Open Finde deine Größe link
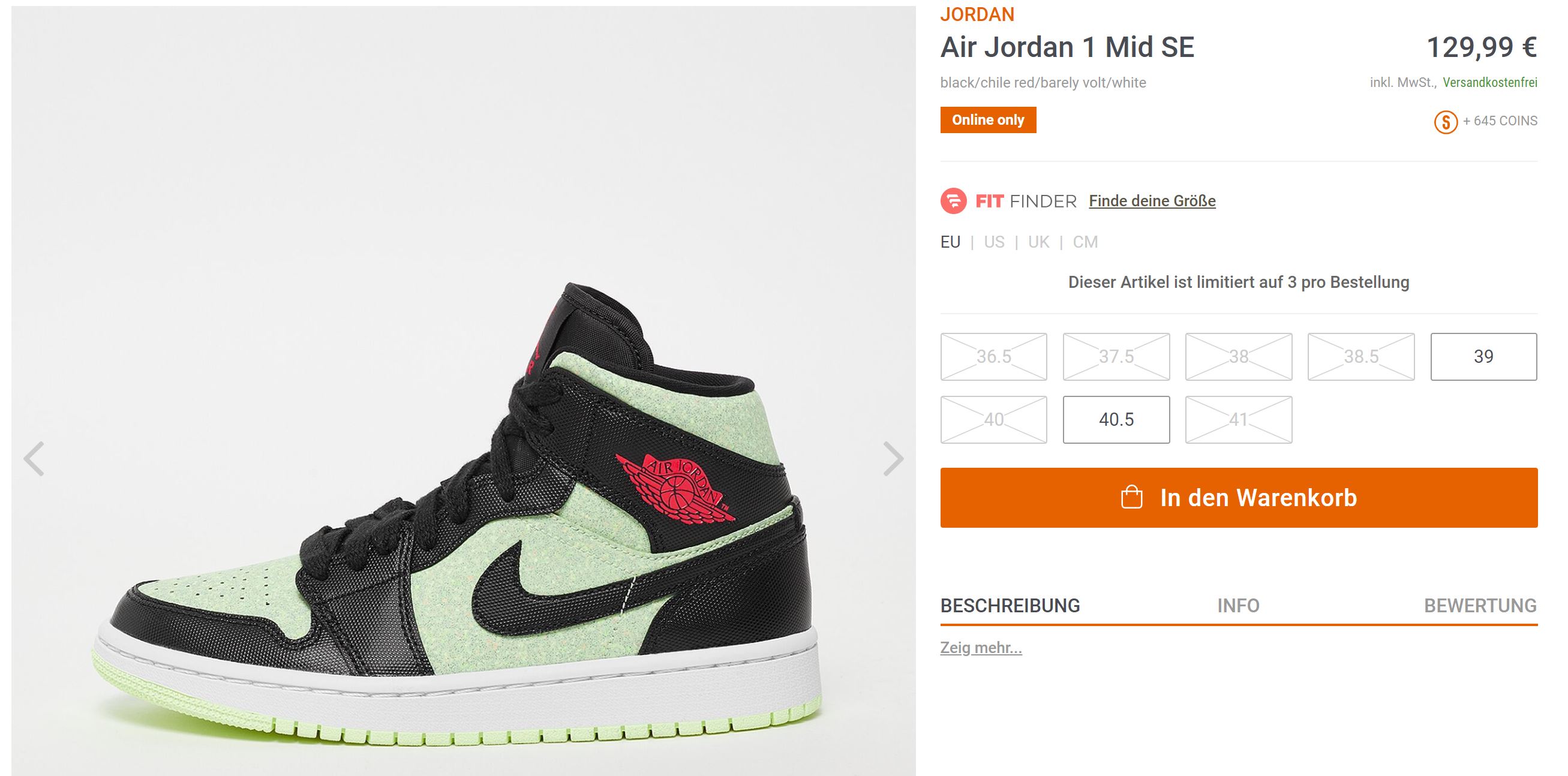 (x=1152, y=201)
